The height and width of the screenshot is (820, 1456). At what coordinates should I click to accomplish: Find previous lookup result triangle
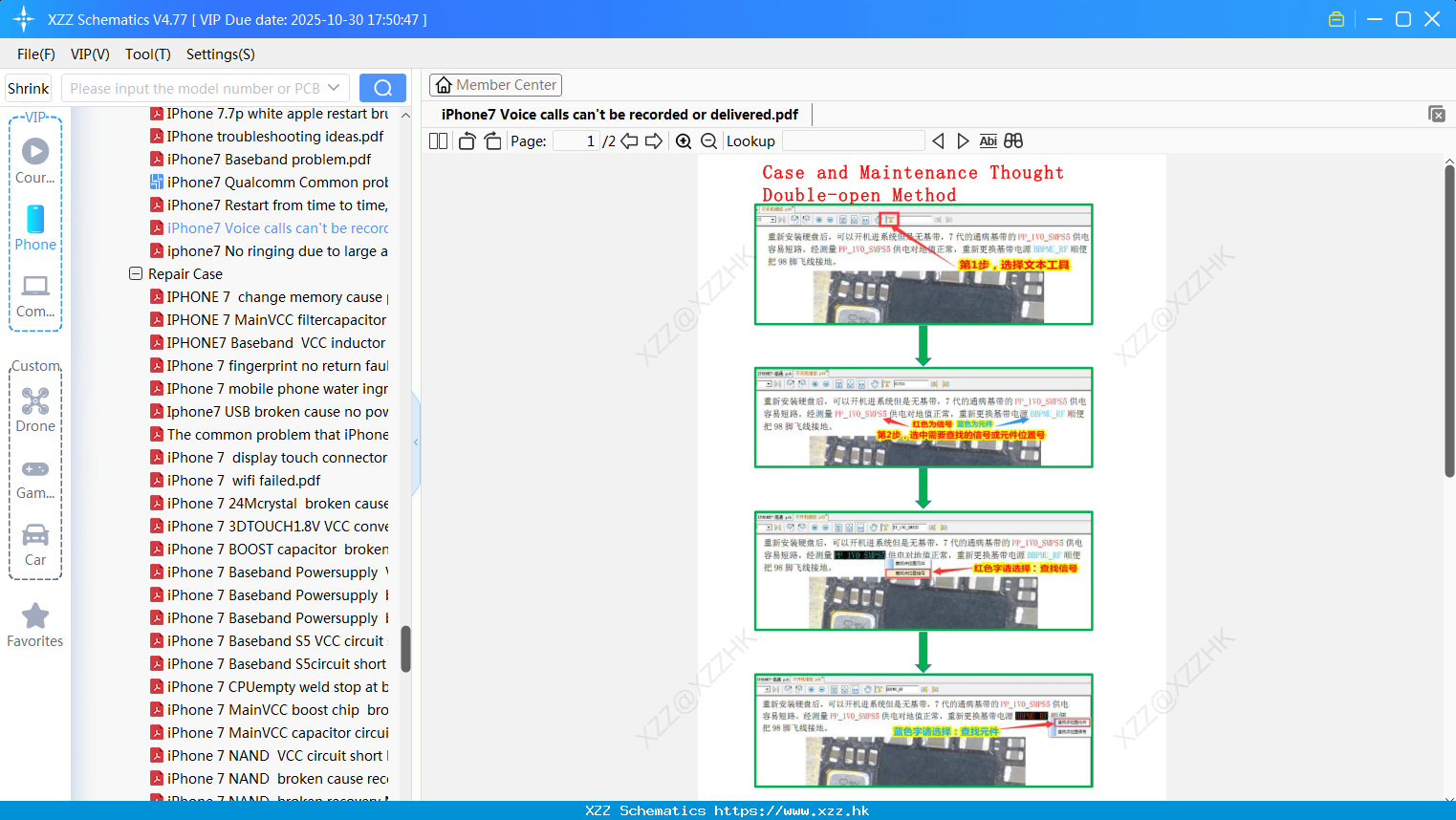click(938, 141)
